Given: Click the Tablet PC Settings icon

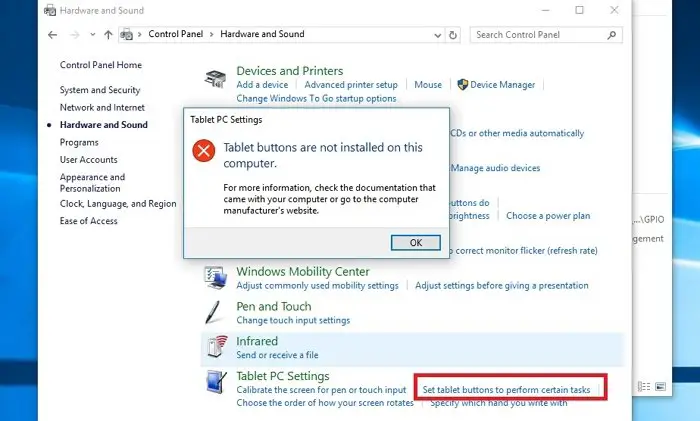Looking at the screenshot, I should (x=217, y=382).
